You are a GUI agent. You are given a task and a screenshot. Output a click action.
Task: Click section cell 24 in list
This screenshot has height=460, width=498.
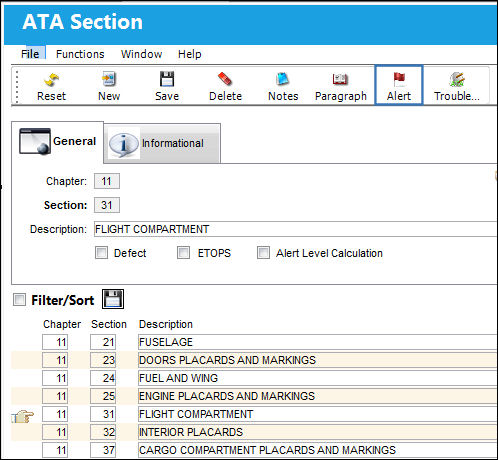103,378
